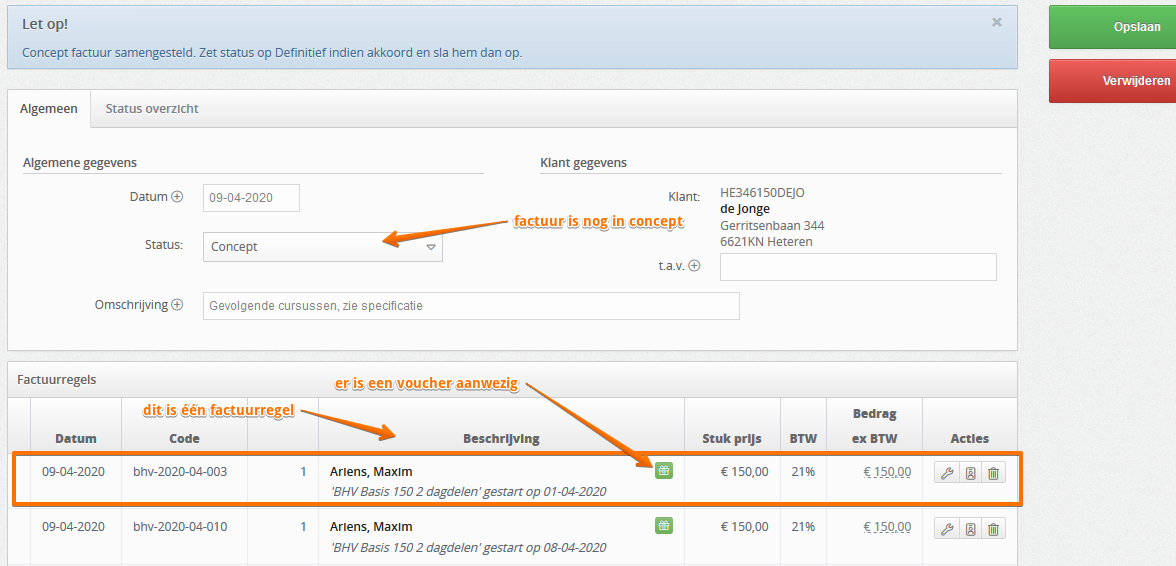Screen dimensions: 1176x566
Task: Click the customer name de Jonge
Action: (745, 208)
